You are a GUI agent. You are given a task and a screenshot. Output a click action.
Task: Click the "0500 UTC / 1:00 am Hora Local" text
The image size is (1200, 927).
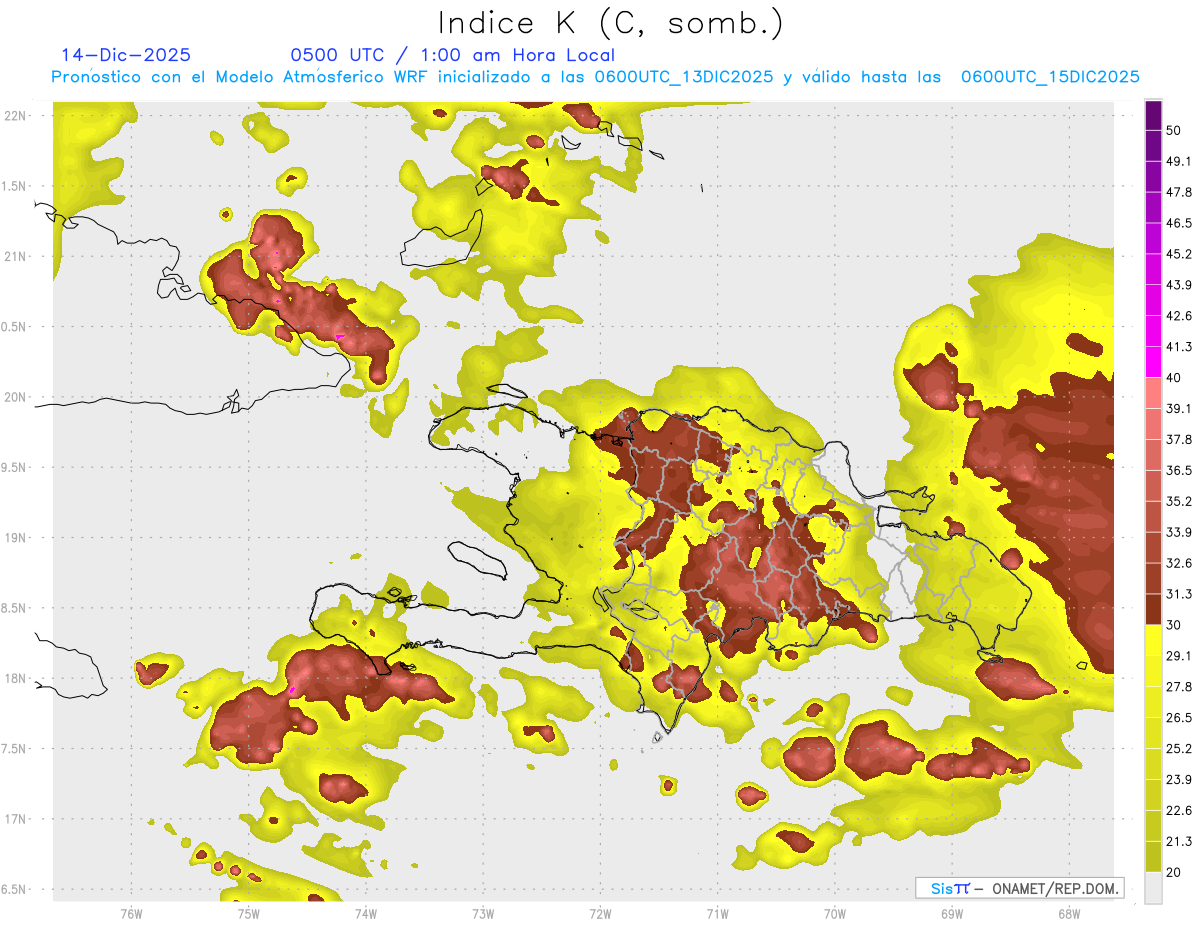[x=452, y=55]
